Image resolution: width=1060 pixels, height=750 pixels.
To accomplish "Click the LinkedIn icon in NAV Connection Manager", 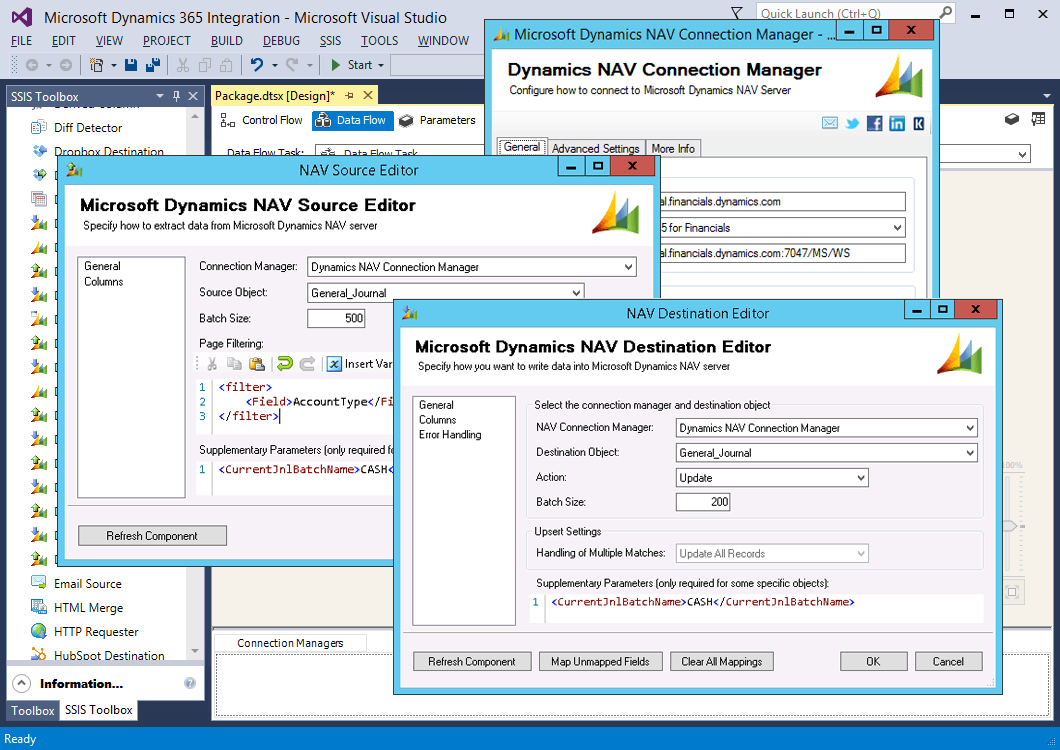I will point(896,123).
